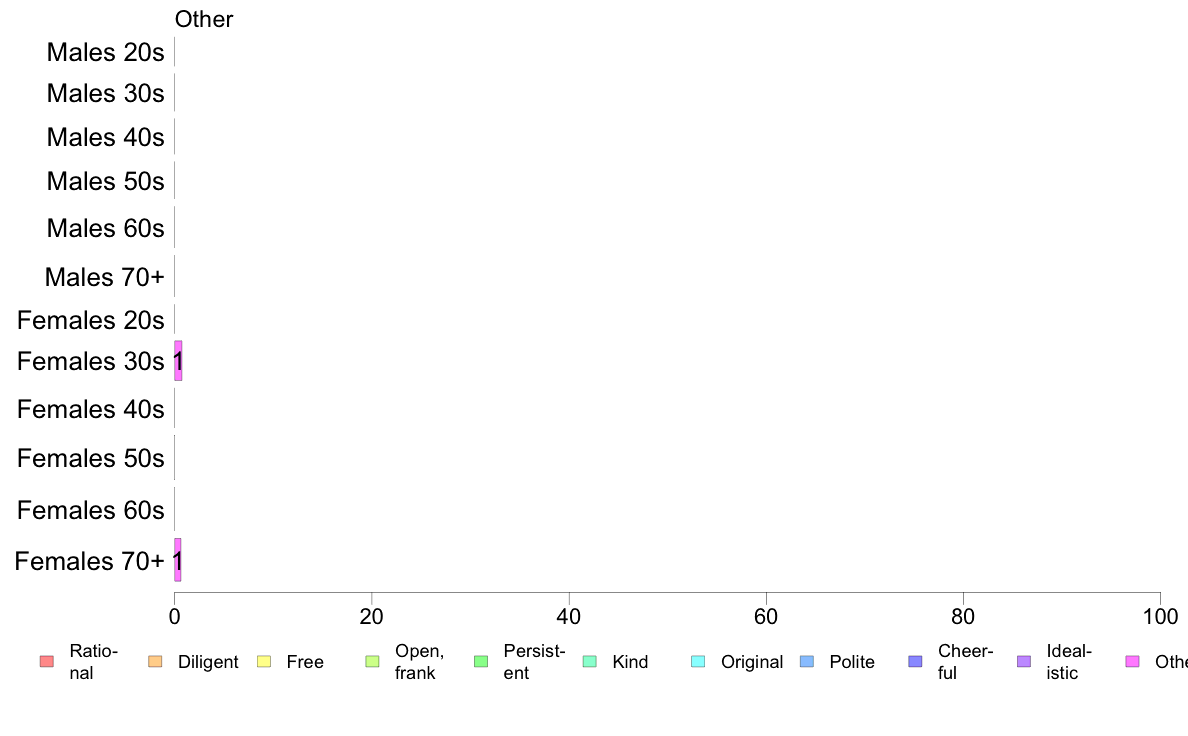The image size is (1188, 736).
Task: Click the 100 tick on the x-axis
Action: click(1159, 616)
